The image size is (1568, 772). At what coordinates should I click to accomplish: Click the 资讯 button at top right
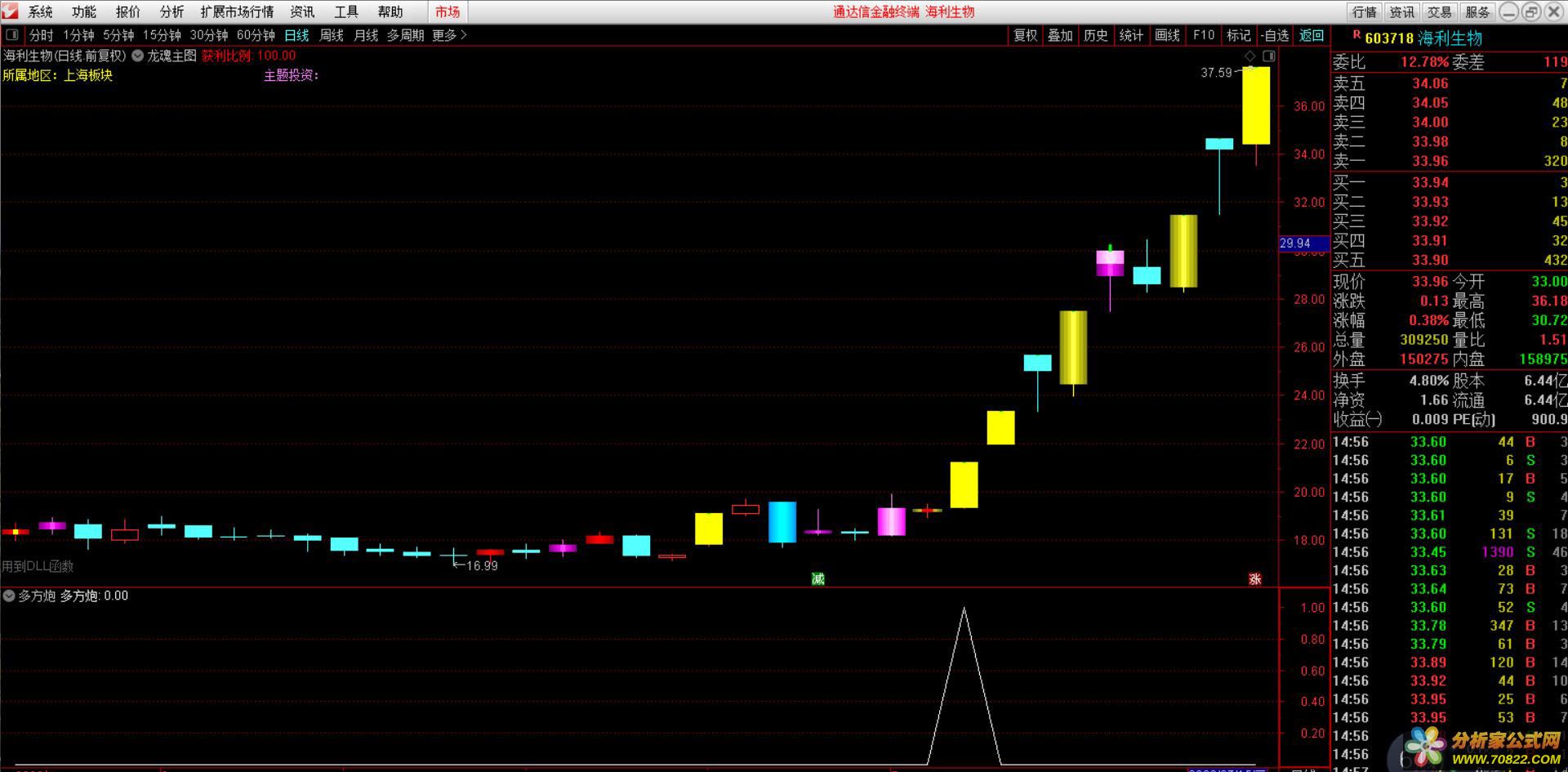coord(1402,11)
